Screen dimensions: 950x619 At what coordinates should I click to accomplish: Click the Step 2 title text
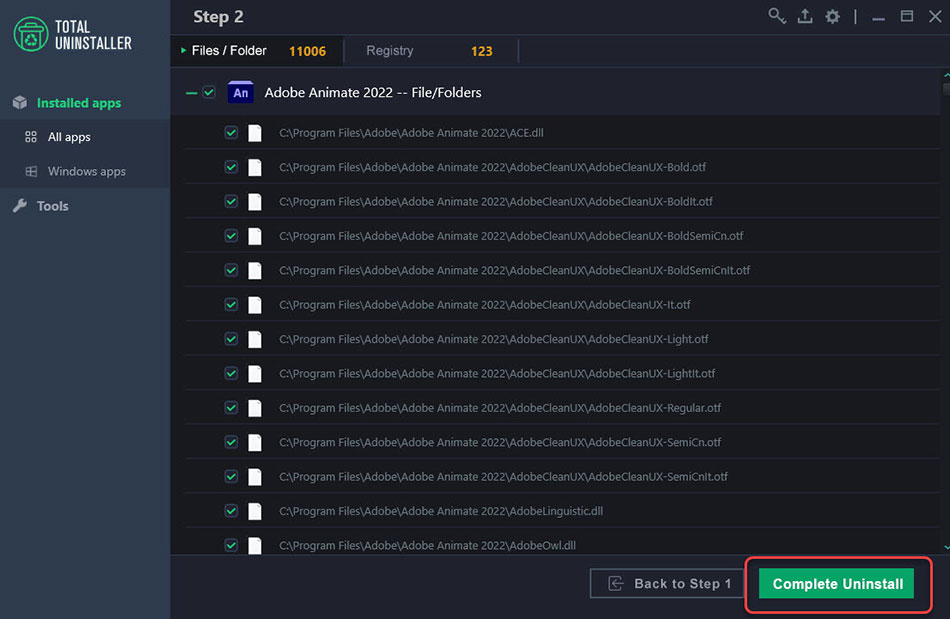pos(218,17)
